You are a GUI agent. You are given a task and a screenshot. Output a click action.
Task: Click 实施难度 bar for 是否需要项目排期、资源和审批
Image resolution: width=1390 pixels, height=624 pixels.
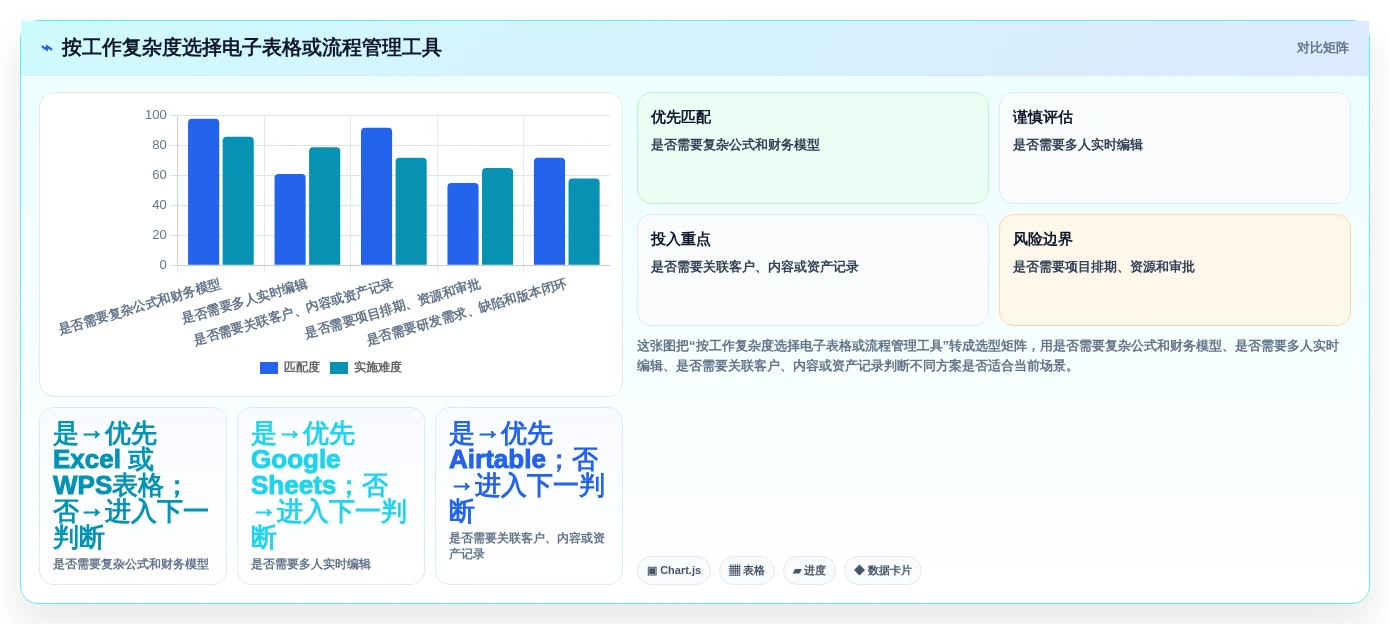point(497,217)
